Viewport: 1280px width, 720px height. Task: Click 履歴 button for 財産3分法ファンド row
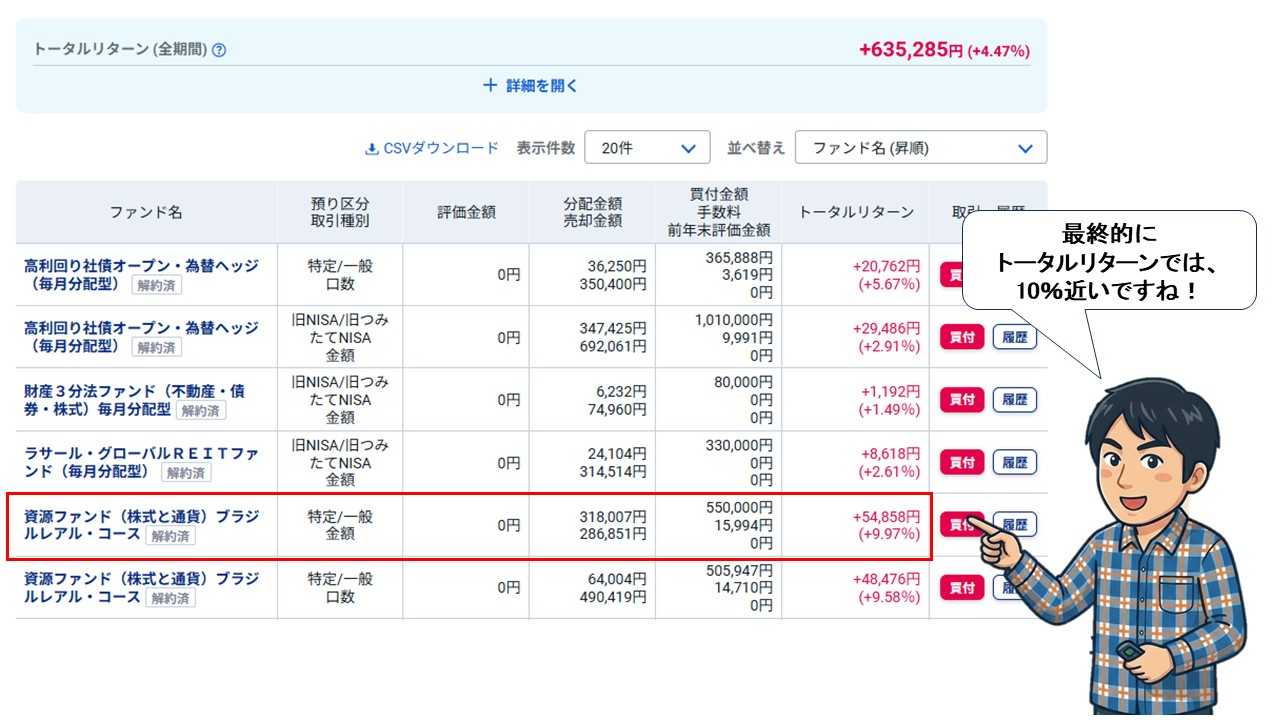coord(1014,400)
